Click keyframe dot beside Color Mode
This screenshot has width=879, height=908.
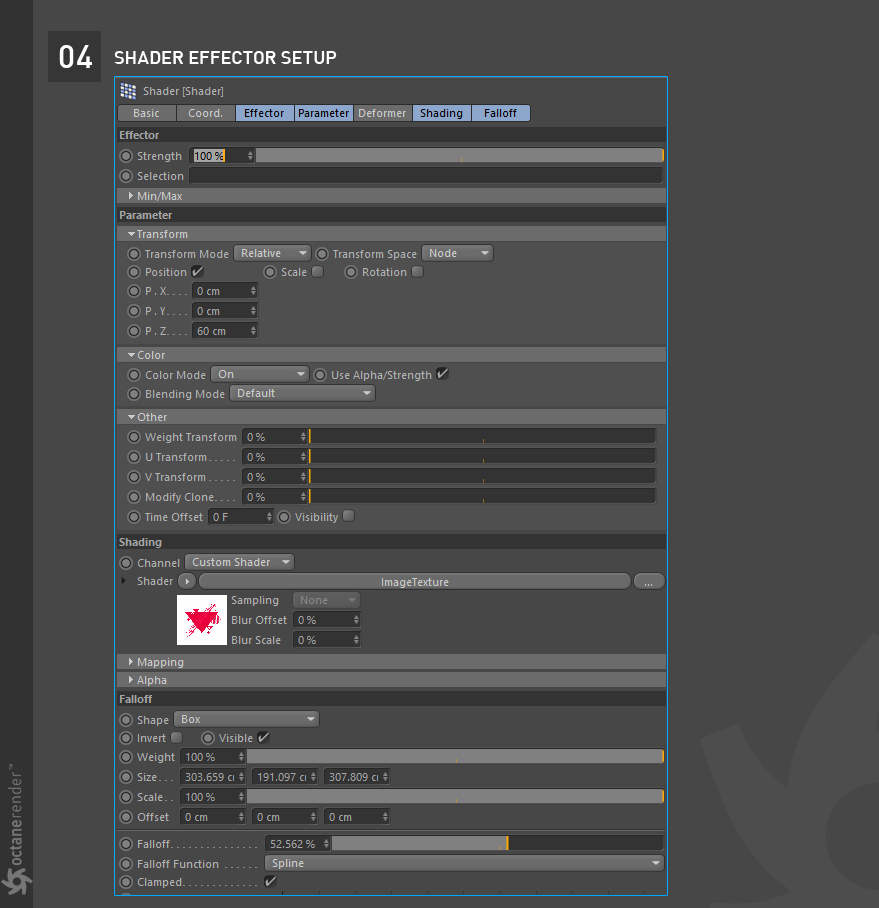(x=134, y=375)
